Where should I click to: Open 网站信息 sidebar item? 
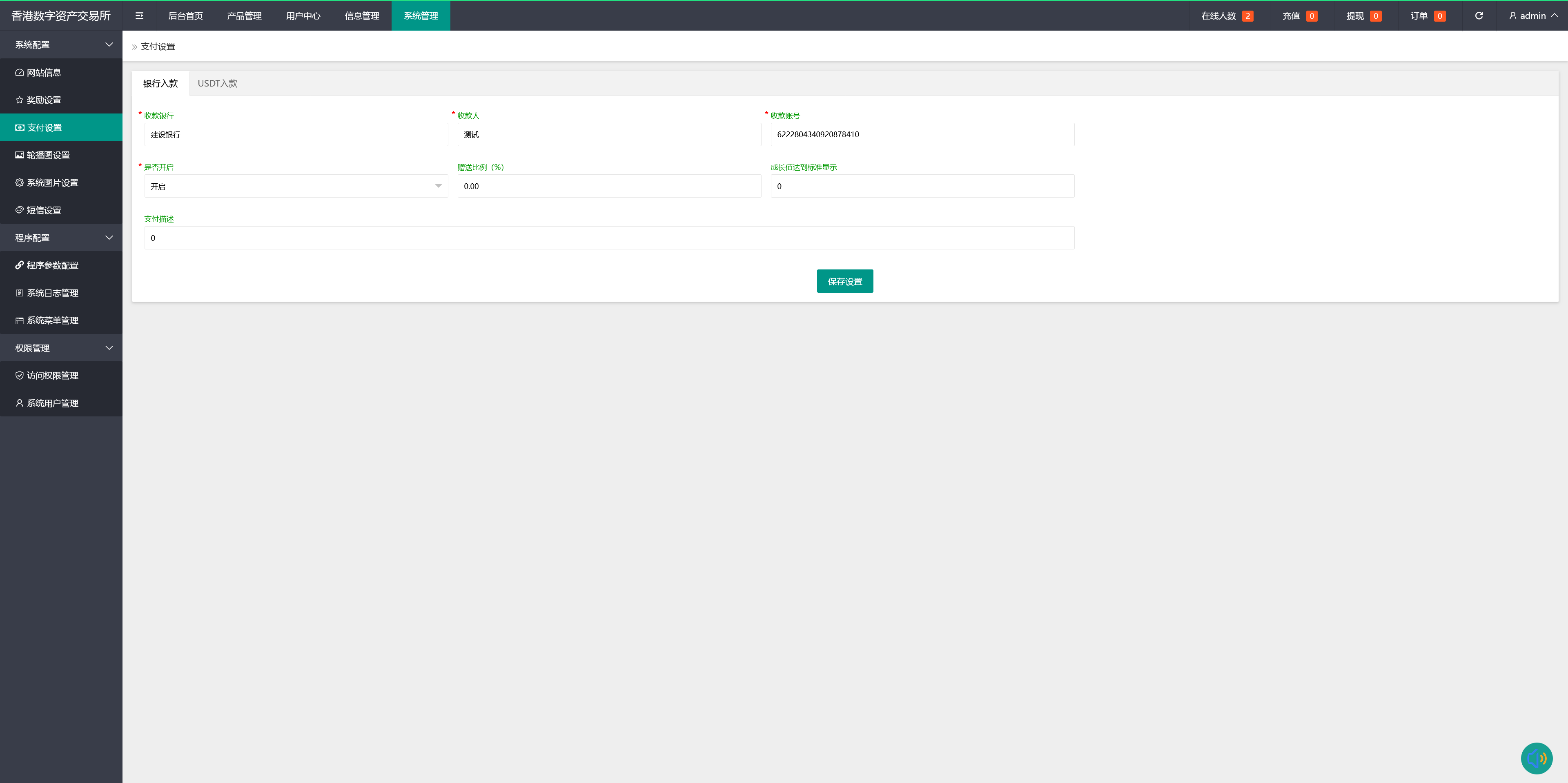point(44,72)
